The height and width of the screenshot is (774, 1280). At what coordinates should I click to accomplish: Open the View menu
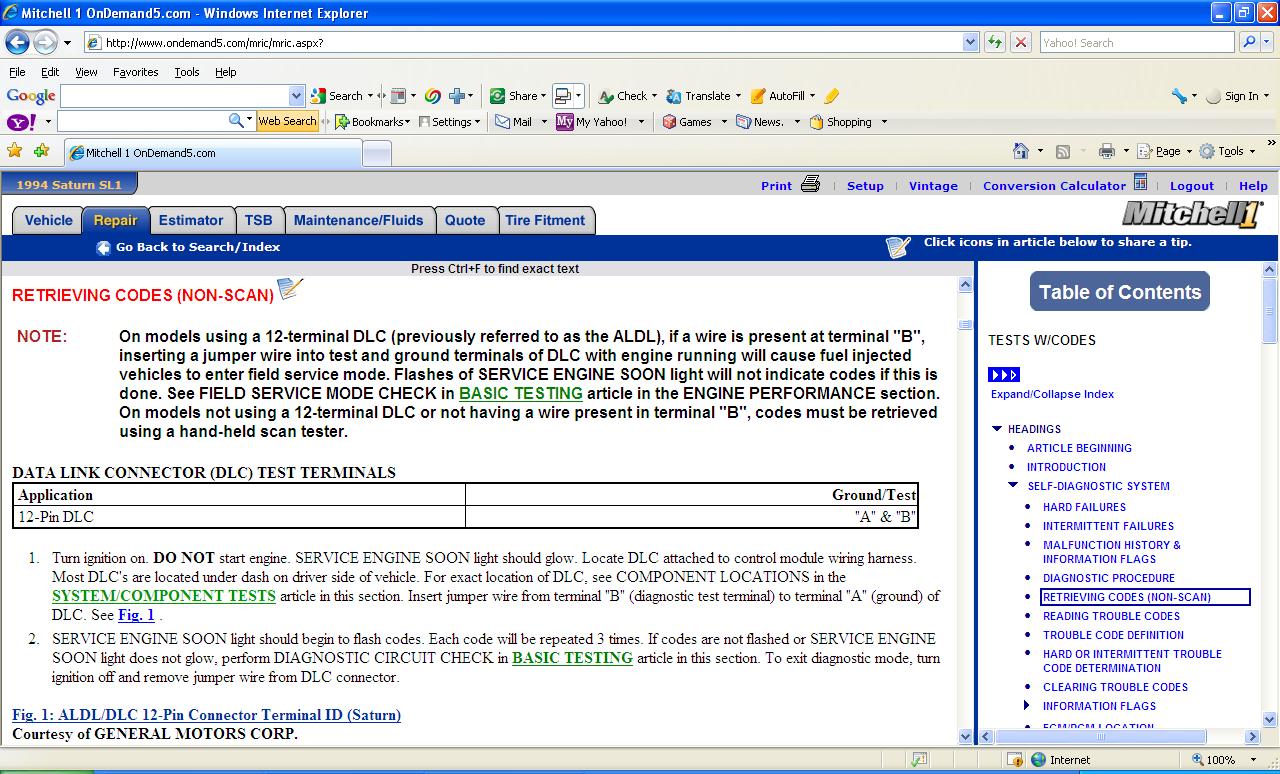86,72
